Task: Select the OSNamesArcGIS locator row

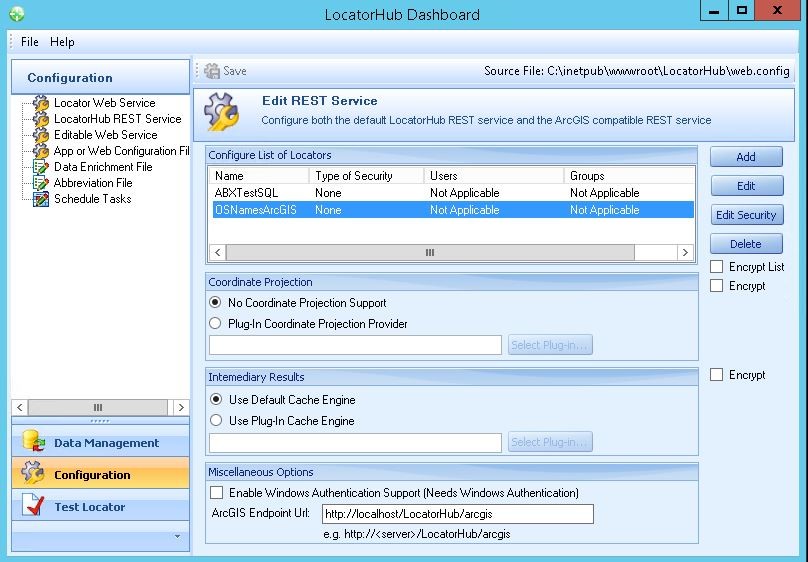Action: [x=452, y=210]
